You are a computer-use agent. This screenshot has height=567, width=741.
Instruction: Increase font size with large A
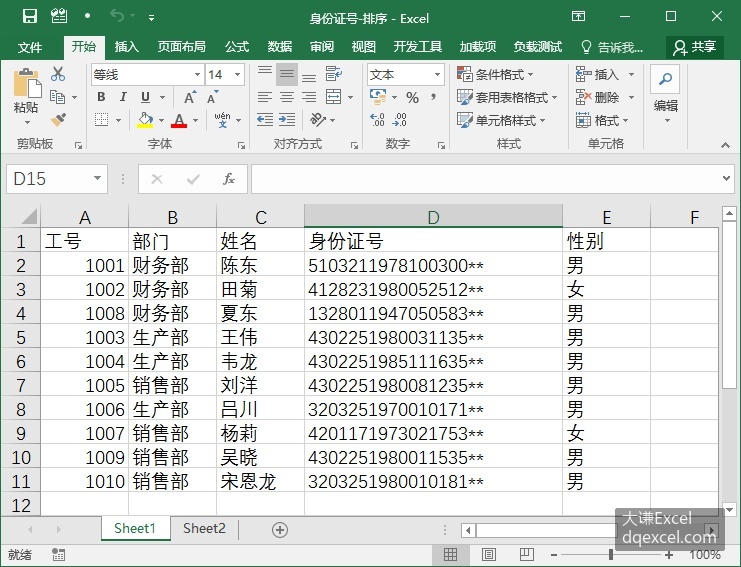coord(190,97)
